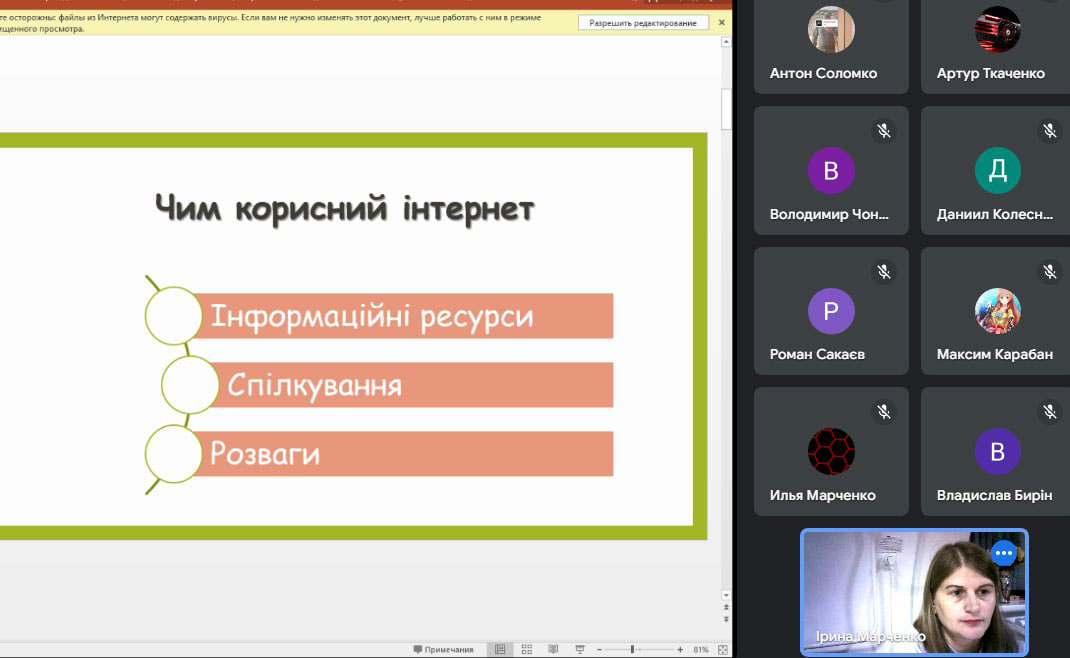Screen dimensions: 1070x658
Task: Open zoom dialog via 81% value
Action: tap(700, 650)
